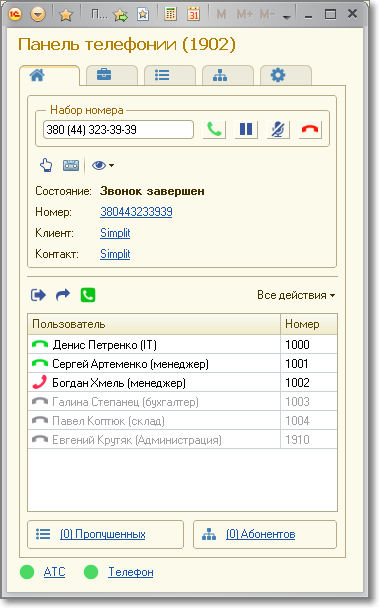Viewport: 379px width, 608px height.
Task: Click the bookmark page star icon
Action: click(143, 15)
